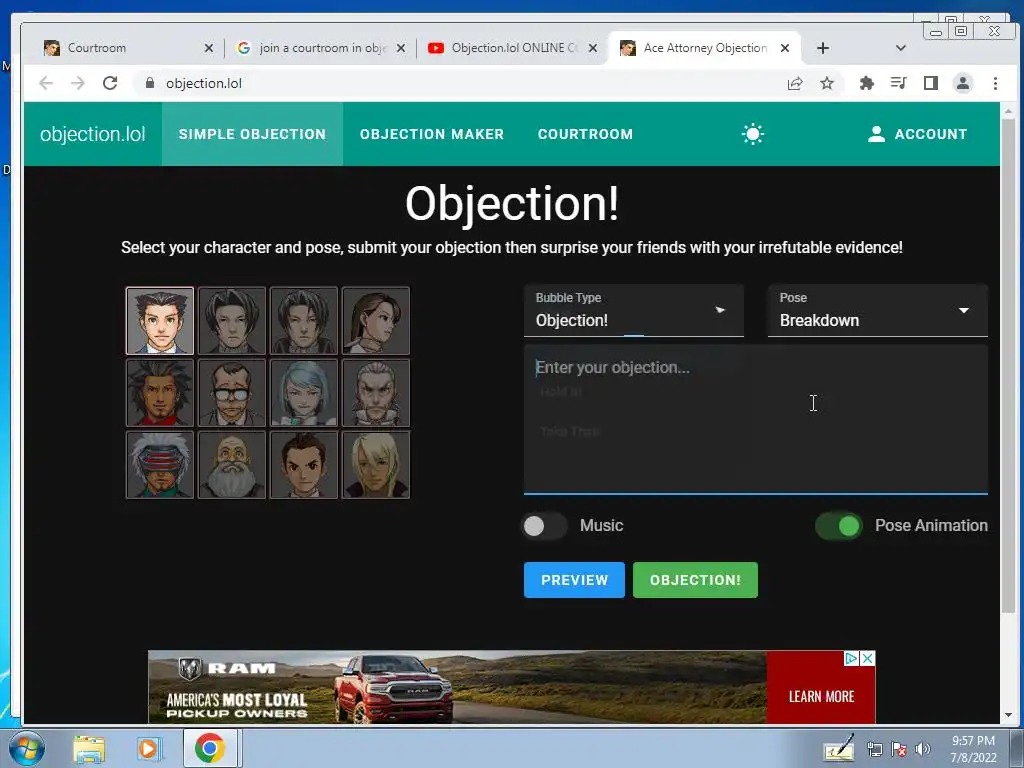Image resolution: width=1024 pixels, height=768 pixels.
Task: Expand the Chrome tab search chevron
Action: tap(901, 48)
